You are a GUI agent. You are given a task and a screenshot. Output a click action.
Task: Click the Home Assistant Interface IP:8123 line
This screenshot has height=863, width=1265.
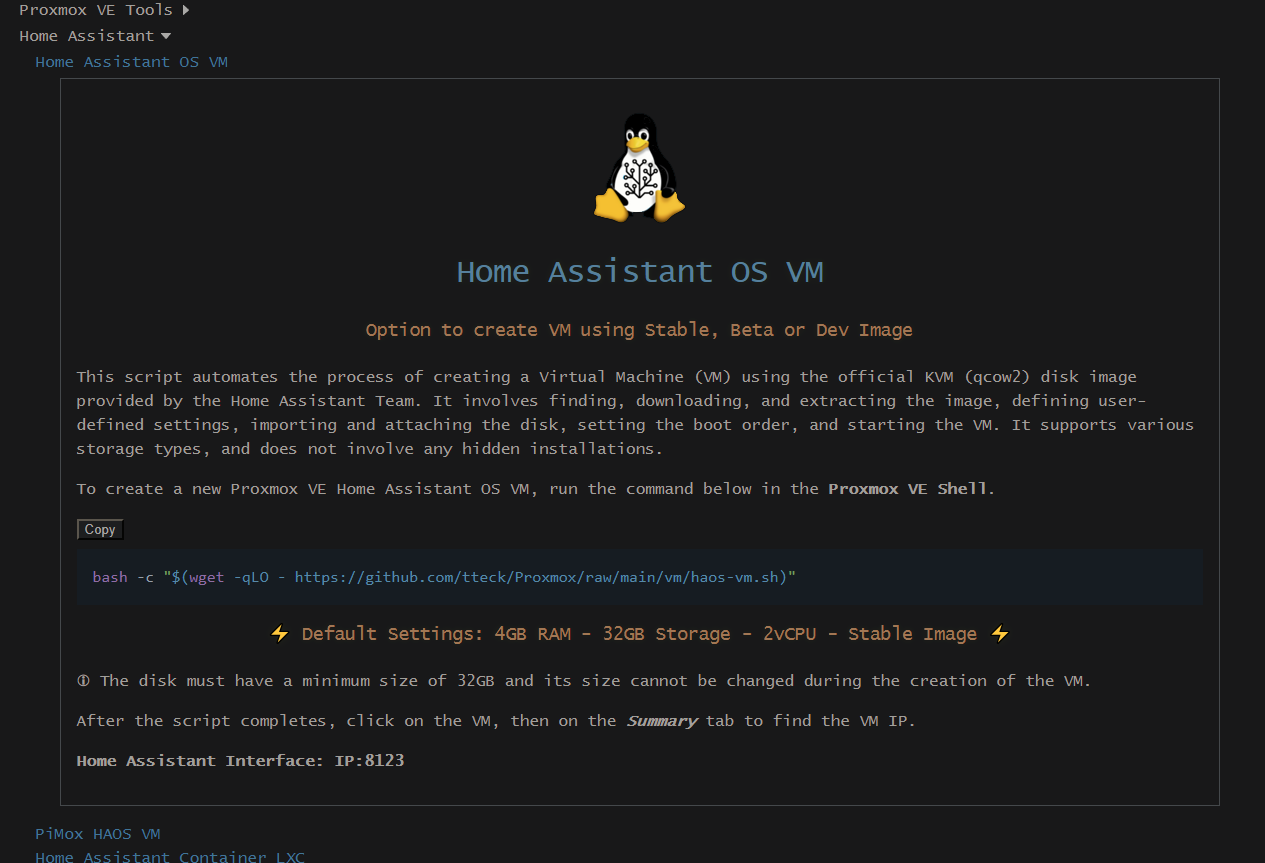[240, 761]
